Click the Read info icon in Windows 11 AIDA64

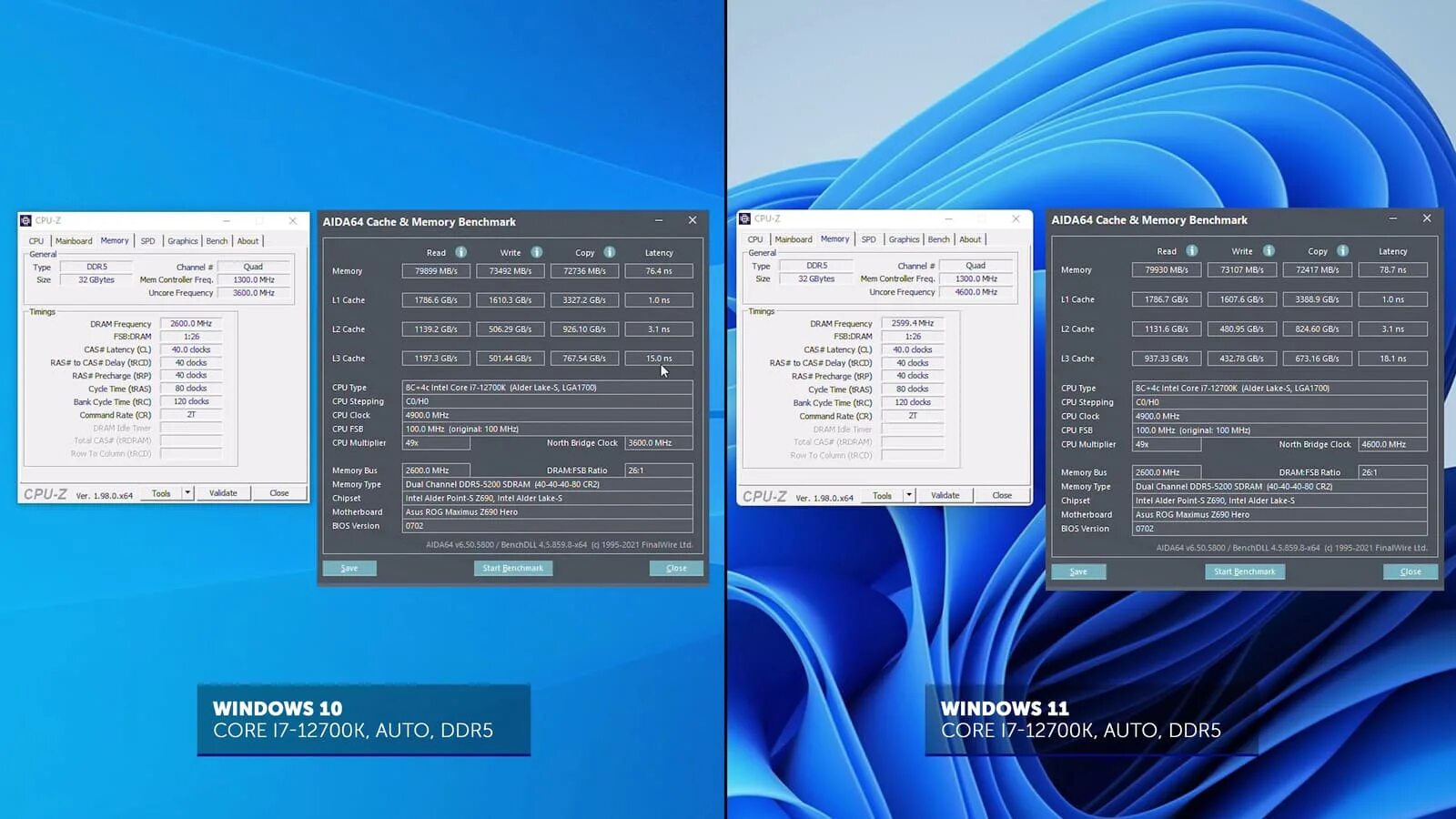[x=1192, y=250]
